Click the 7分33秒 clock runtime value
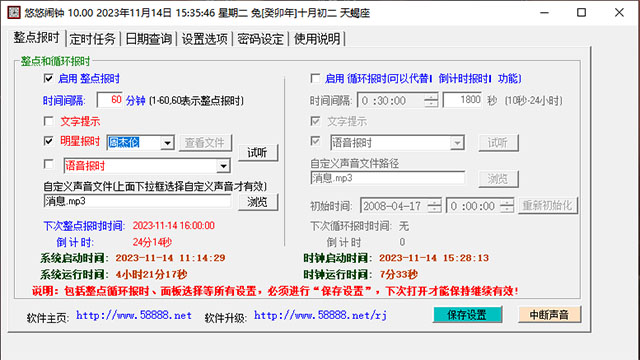Viewport: 640px width, 360px height. [399, 274]
